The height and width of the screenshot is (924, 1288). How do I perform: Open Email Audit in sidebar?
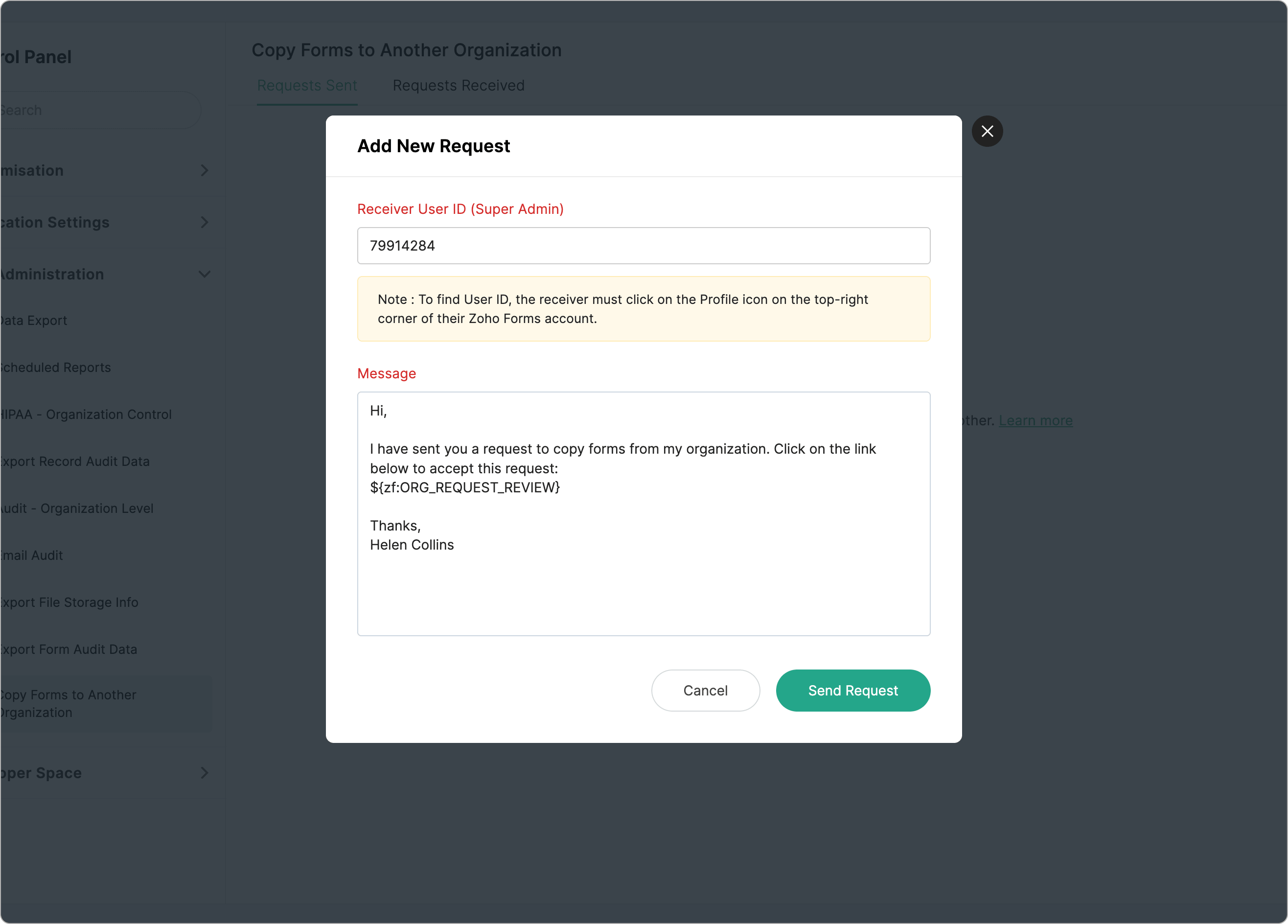[32, 555]
